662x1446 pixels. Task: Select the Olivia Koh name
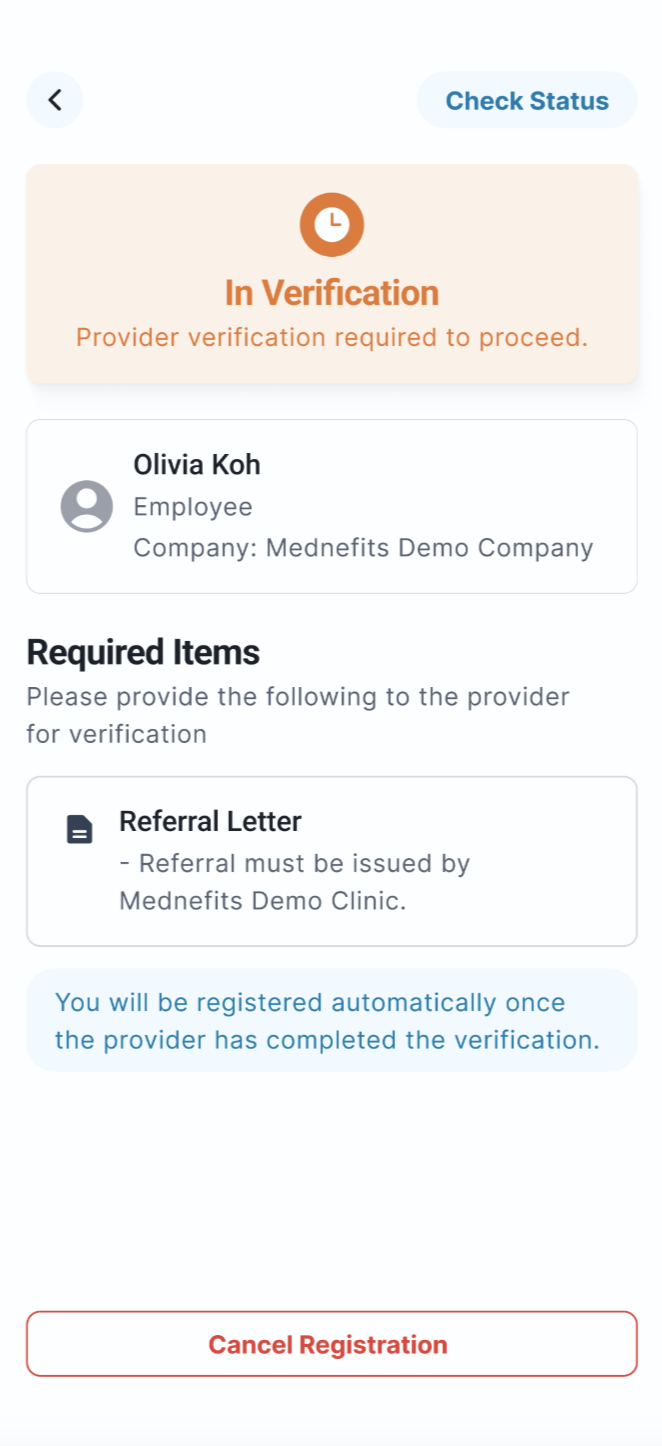tap(197, 465)
